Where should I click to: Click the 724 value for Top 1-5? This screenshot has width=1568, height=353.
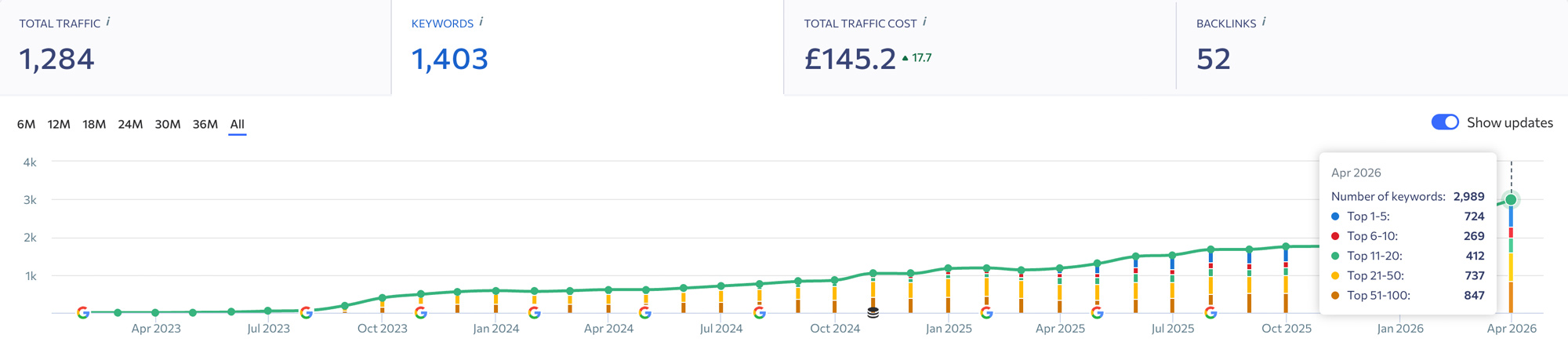point(1474,217)
